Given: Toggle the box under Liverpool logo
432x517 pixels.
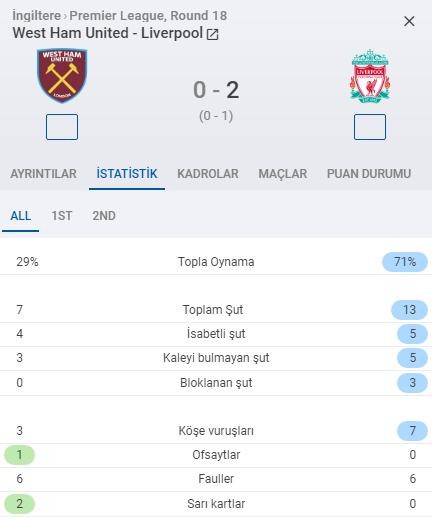Looking at the screenshot, I should pos(370,127).
